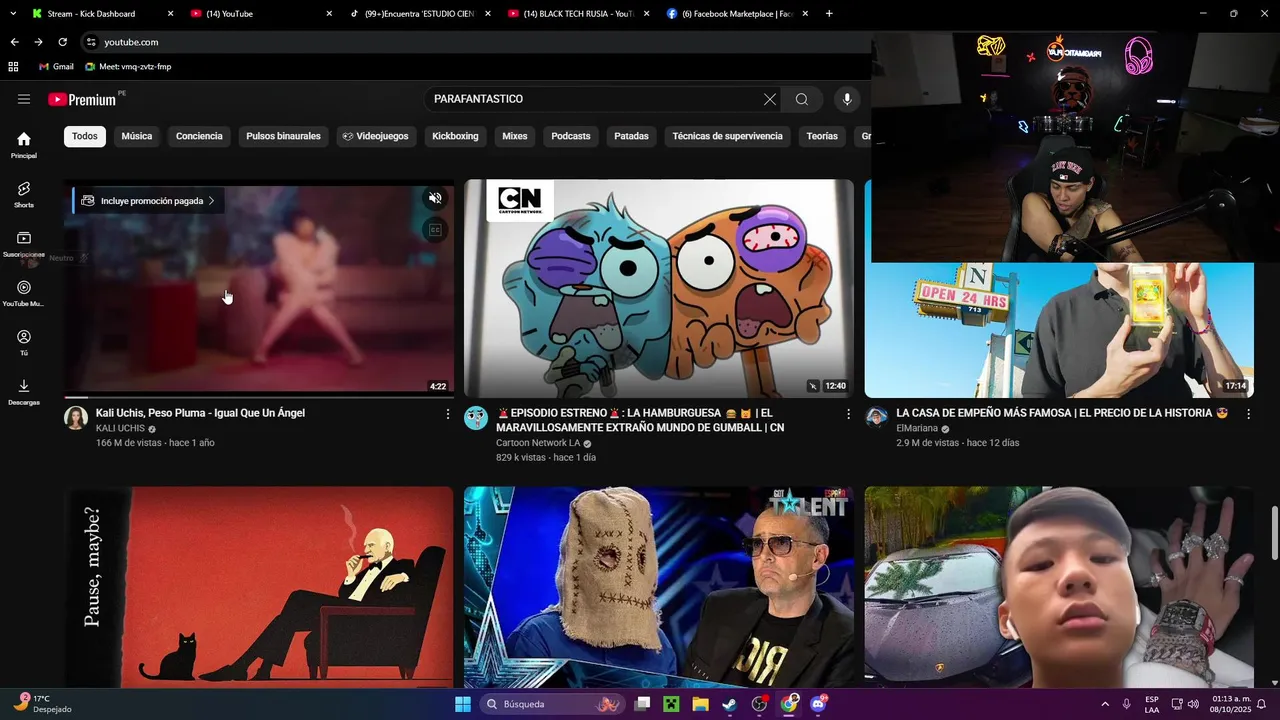1280x720 pixels.
Task: Filter by Conciencia chip
Action: pos(199,136)
